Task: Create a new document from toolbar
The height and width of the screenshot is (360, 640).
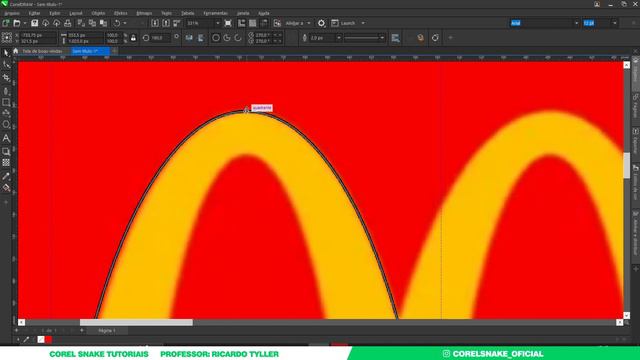Action: coord(6,23)
